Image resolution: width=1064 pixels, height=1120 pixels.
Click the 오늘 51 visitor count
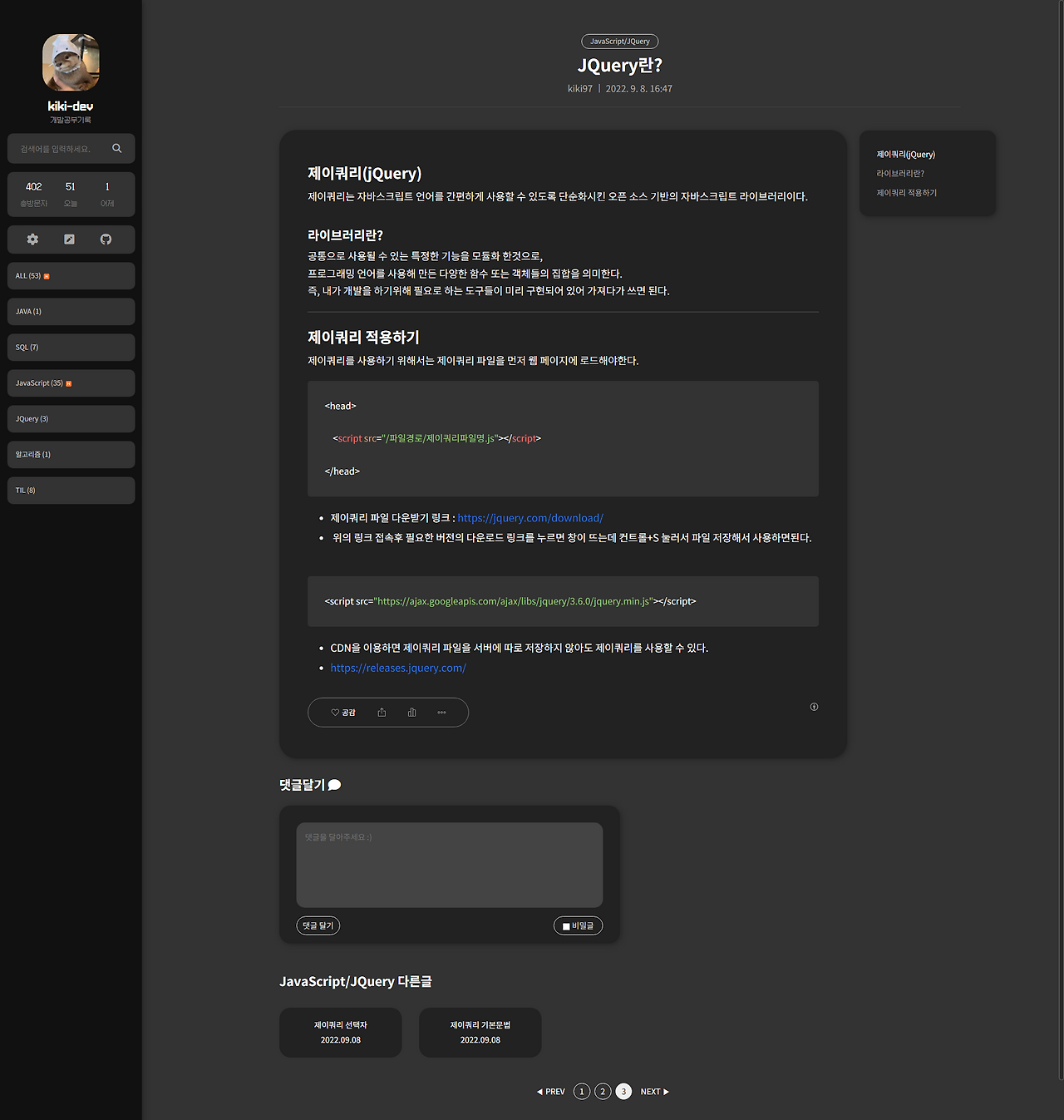(71, 194)
